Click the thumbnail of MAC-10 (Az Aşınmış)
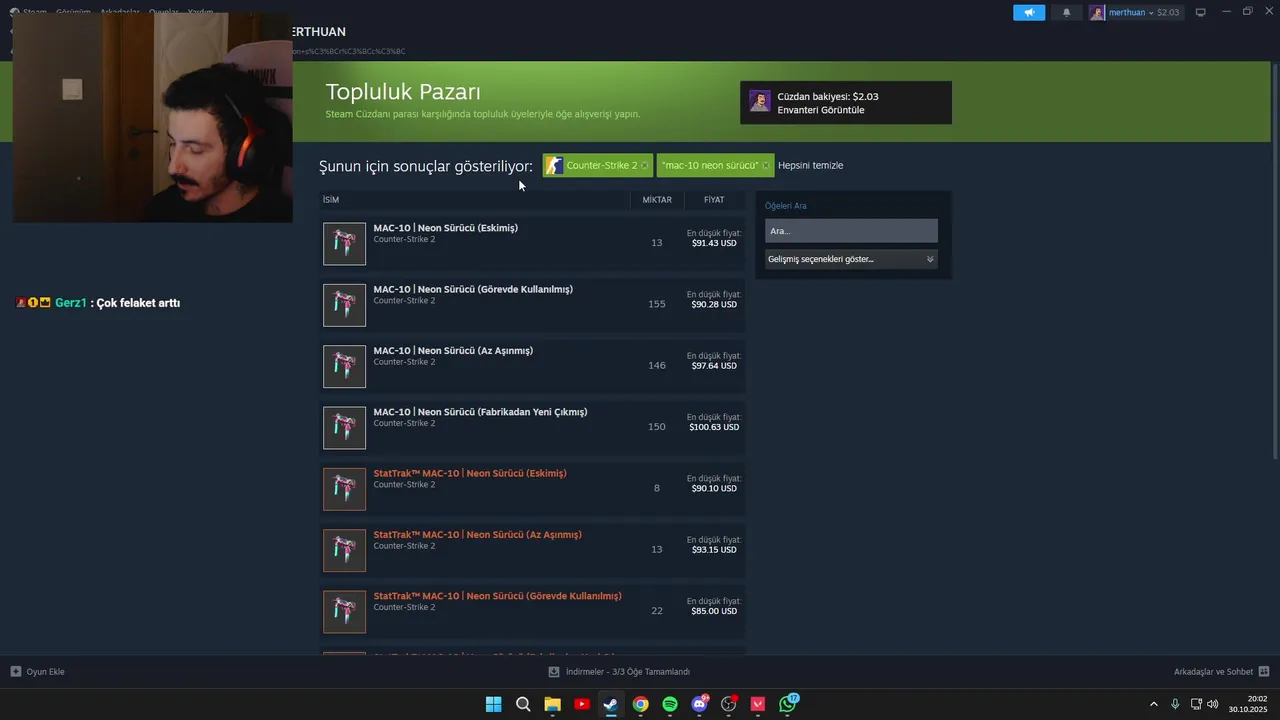The image size is (1280, 720). point(344,366)
